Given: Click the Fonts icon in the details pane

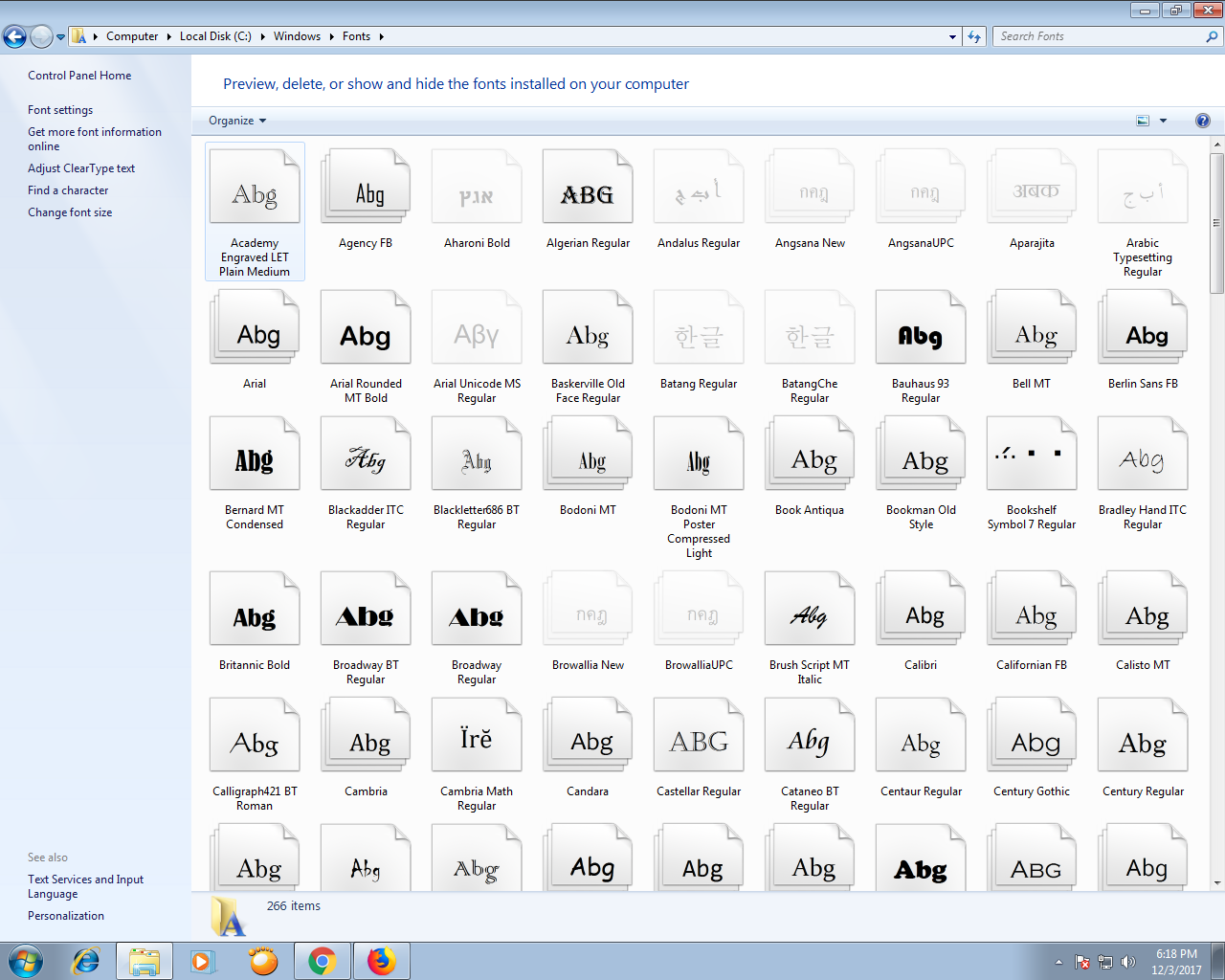Looking at the screenshot, I should click(230, 916).
